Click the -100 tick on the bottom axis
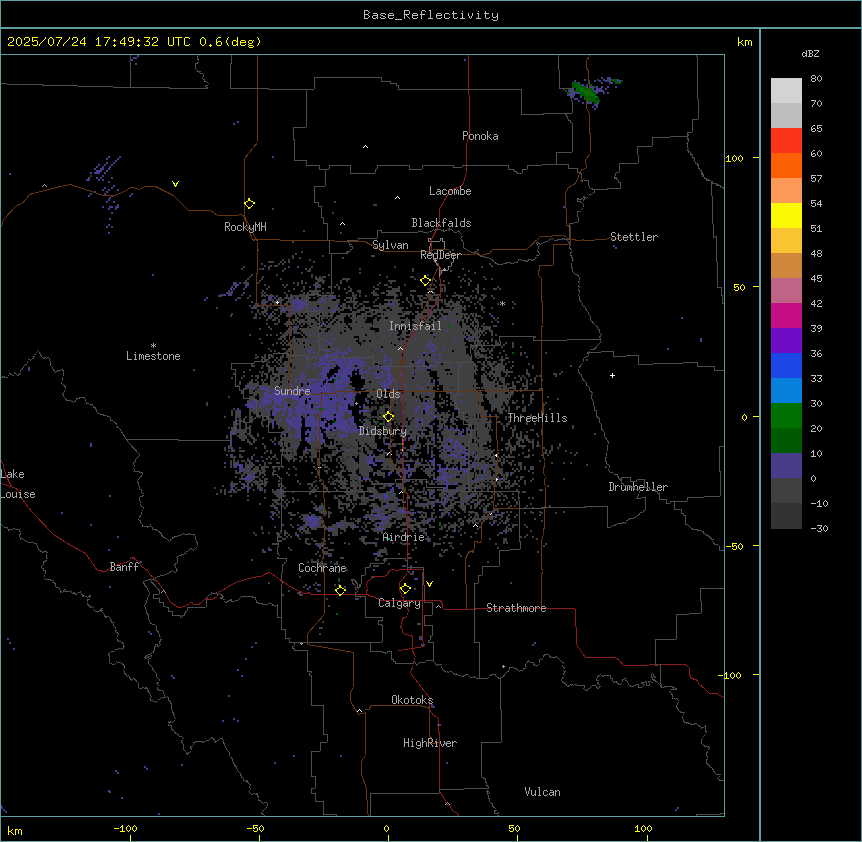The image size is (862, 842). point(125,828)
